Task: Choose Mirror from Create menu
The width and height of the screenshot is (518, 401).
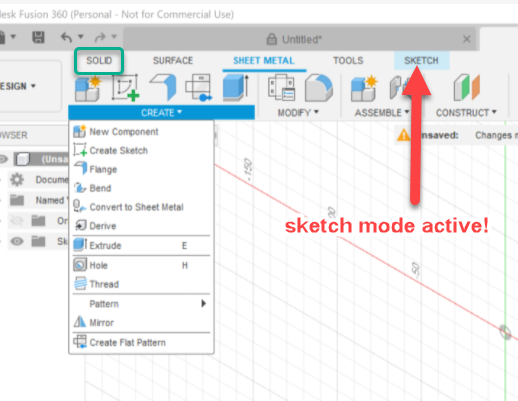Action: coord(142,322)
